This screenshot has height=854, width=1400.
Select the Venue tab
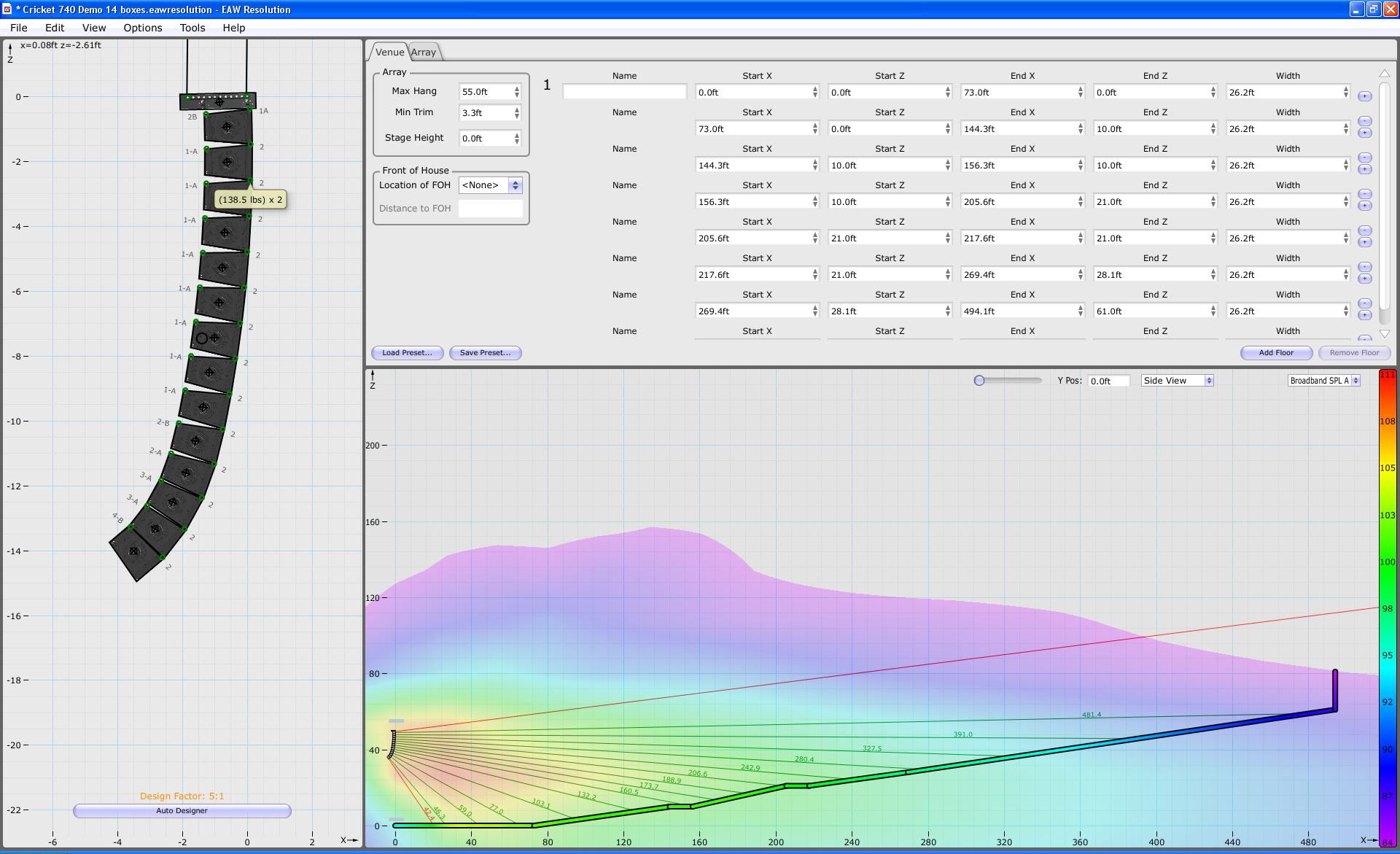[389, 52]
